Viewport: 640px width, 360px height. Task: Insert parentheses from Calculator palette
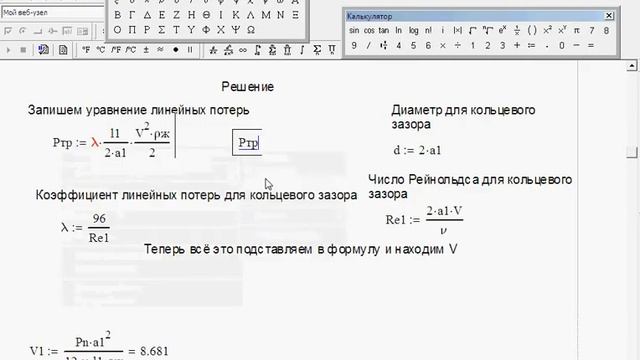click(x=532, y=31)
